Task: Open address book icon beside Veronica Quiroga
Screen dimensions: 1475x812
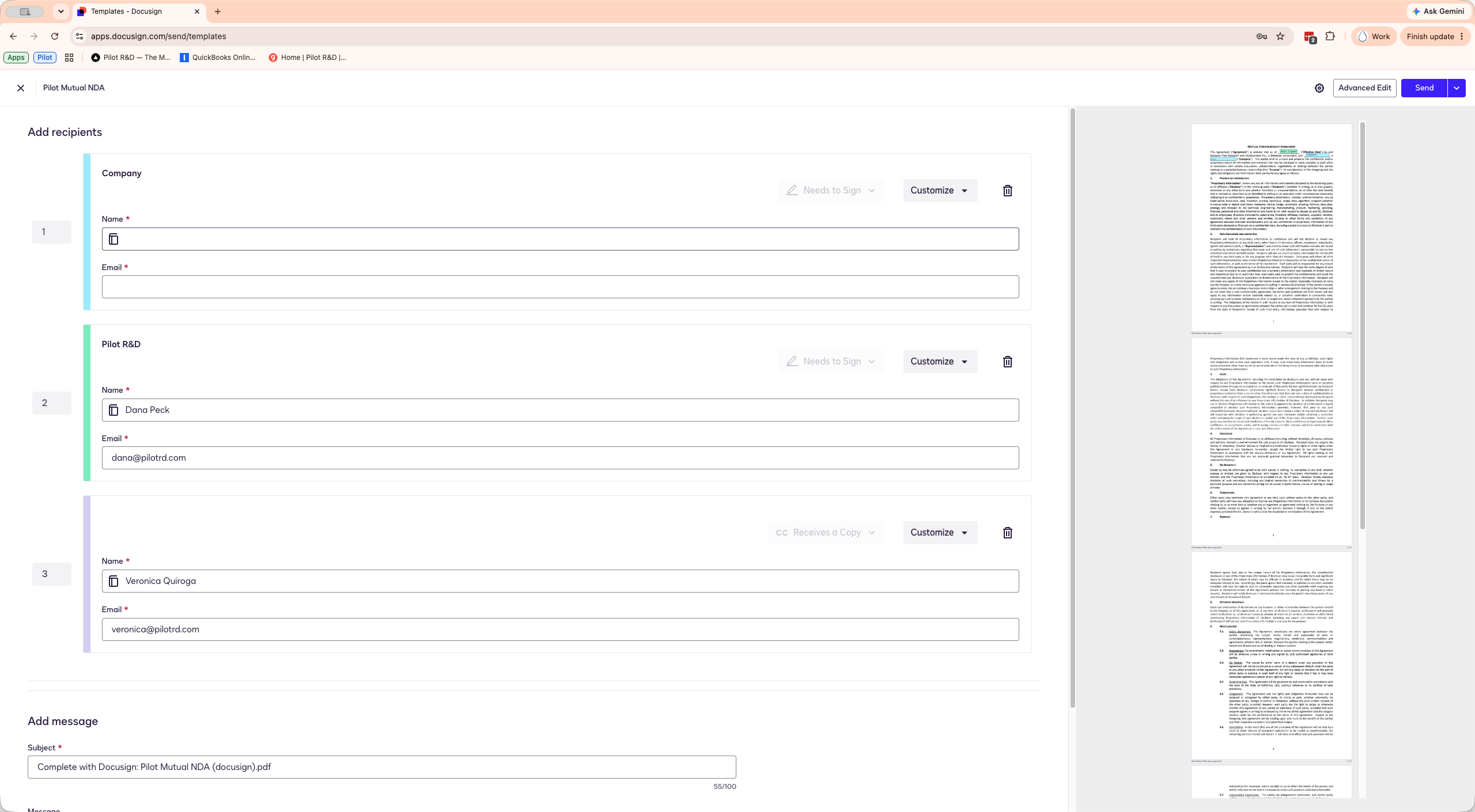Action: click(x=114, y=581)
